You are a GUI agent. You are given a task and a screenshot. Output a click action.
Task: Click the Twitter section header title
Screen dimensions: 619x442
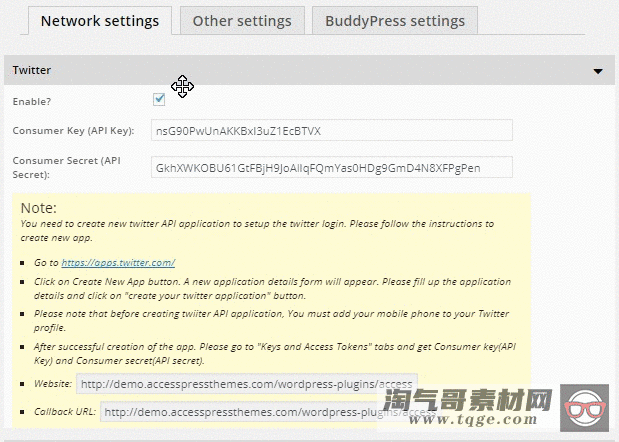[x=32, y=71]
